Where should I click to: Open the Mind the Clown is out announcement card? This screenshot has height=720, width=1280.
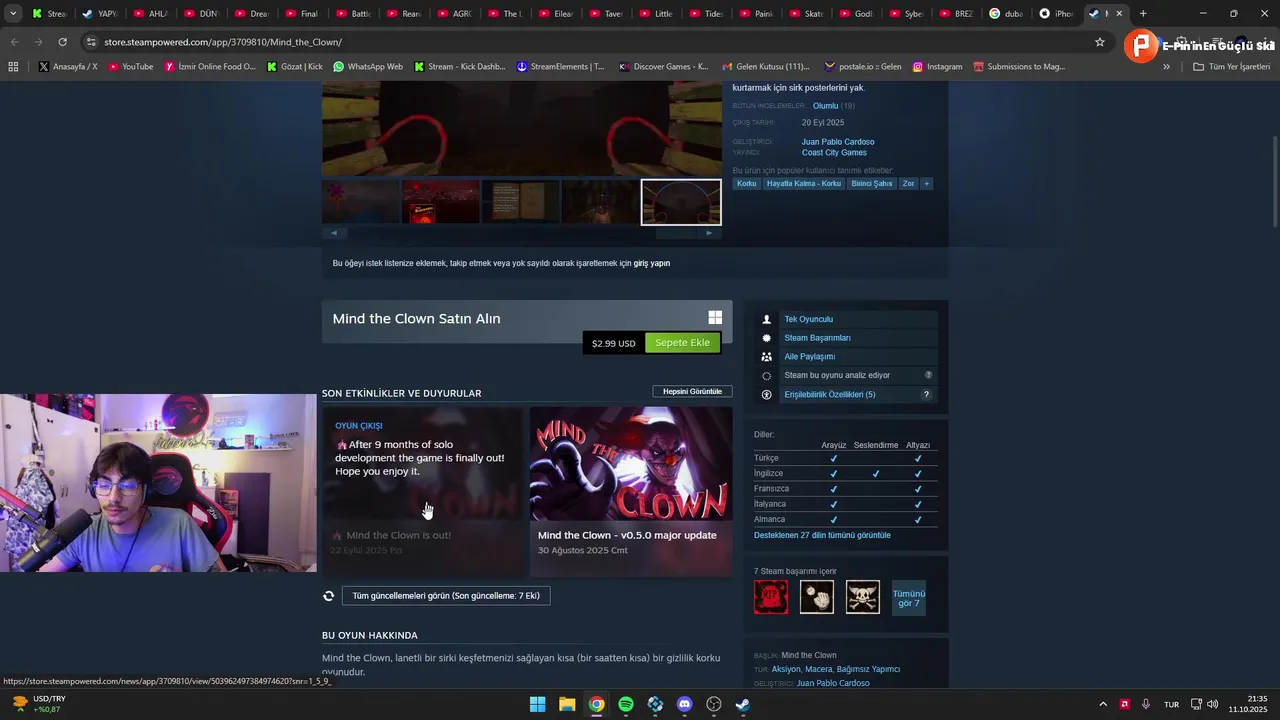click(x=423, y=491)
